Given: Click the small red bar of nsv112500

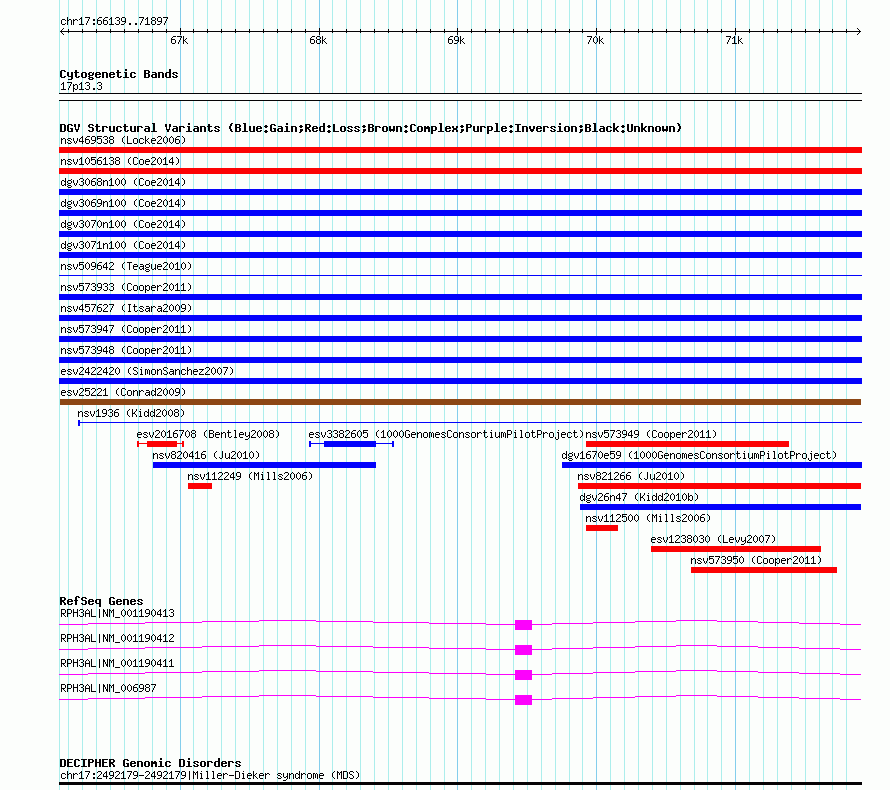Looking at the screenshot, I should coord(602,528).
